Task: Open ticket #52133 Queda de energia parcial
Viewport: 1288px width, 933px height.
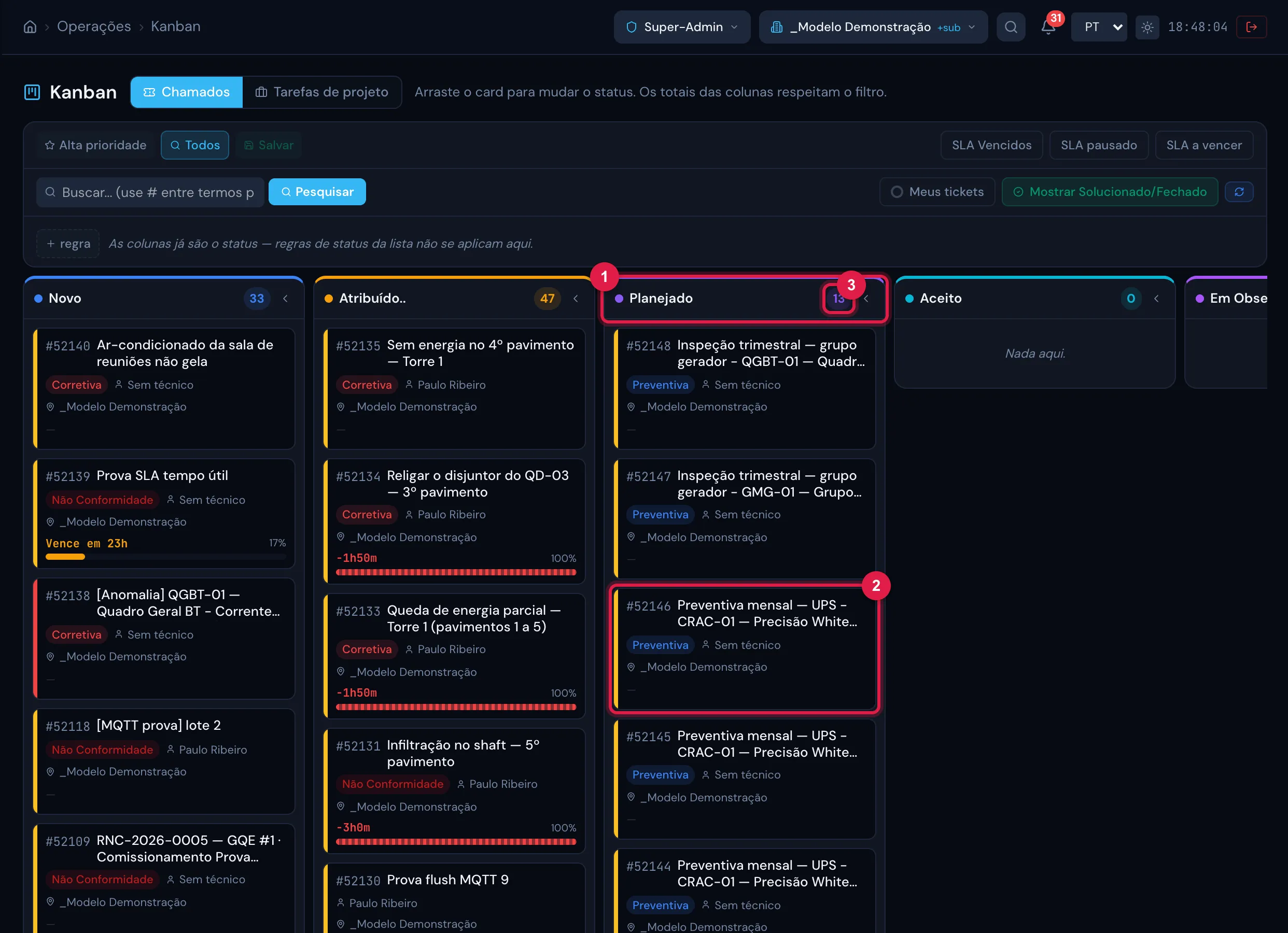Action: pos(454,656)
